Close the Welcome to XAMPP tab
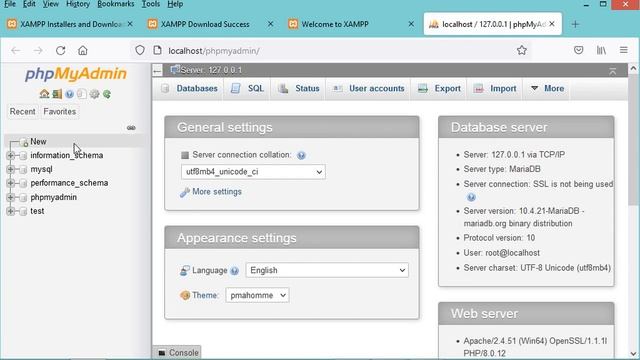Image resolution: width=640 pixels, height=360 pixels. point(411,24)
